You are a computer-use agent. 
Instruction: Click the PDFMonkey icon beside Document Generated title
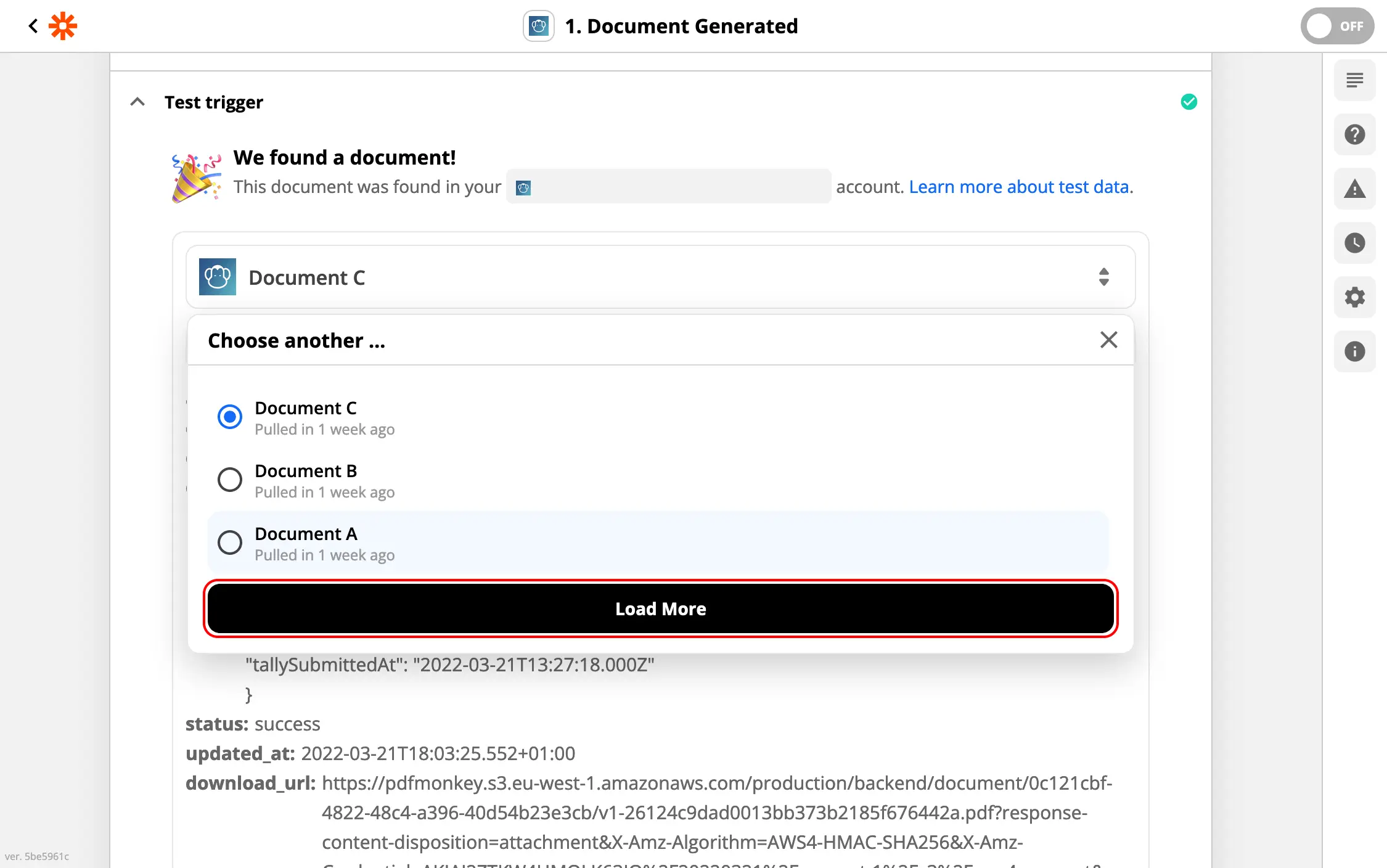(x=539, y=26)
